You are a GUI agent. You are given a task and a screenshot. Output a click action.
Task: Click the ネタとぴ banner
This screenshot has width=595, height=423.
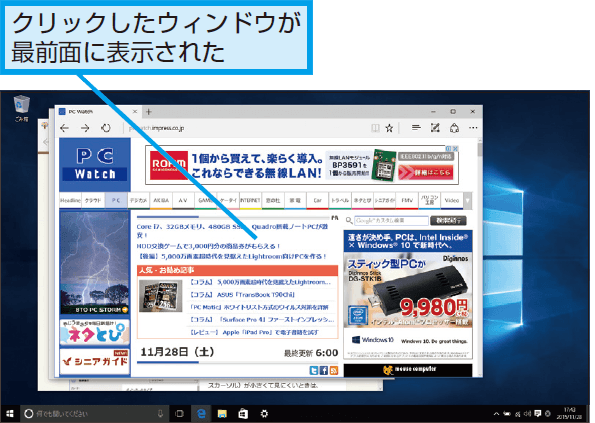click(x=94, y=332)
